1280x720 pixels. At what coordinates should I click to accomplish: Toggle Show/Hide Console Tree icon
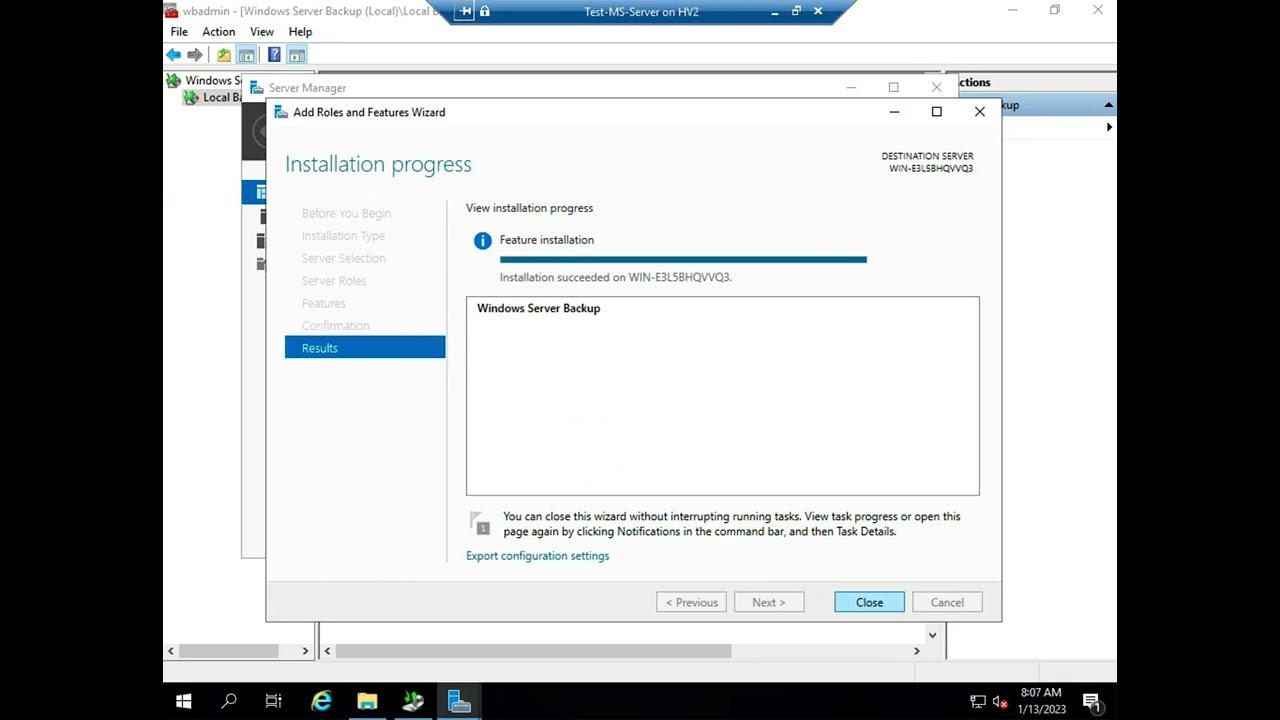[x=246, y=55]
